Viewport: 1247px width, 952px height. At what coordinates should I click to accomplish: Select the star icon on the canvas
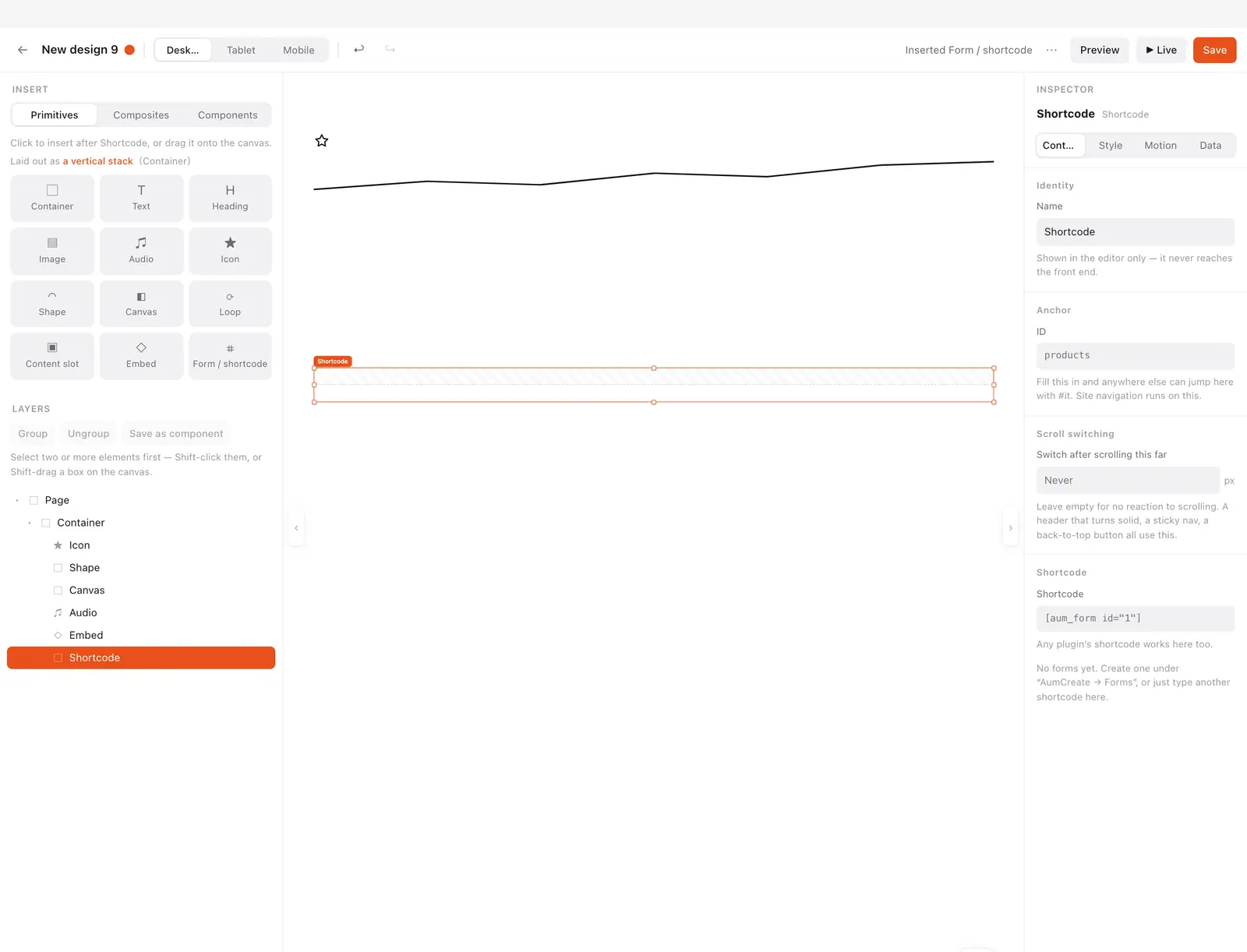point(322,141)
